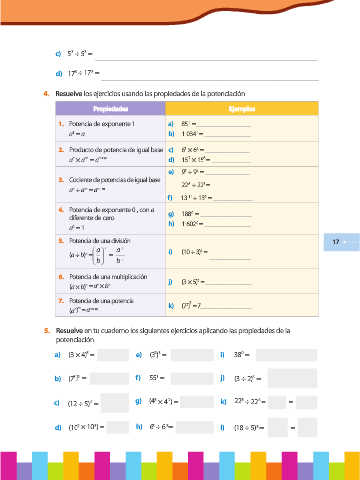Viewport: 360px width, 480px height.
Task: Click the gray answer box for 5e)
Action: 192,355
